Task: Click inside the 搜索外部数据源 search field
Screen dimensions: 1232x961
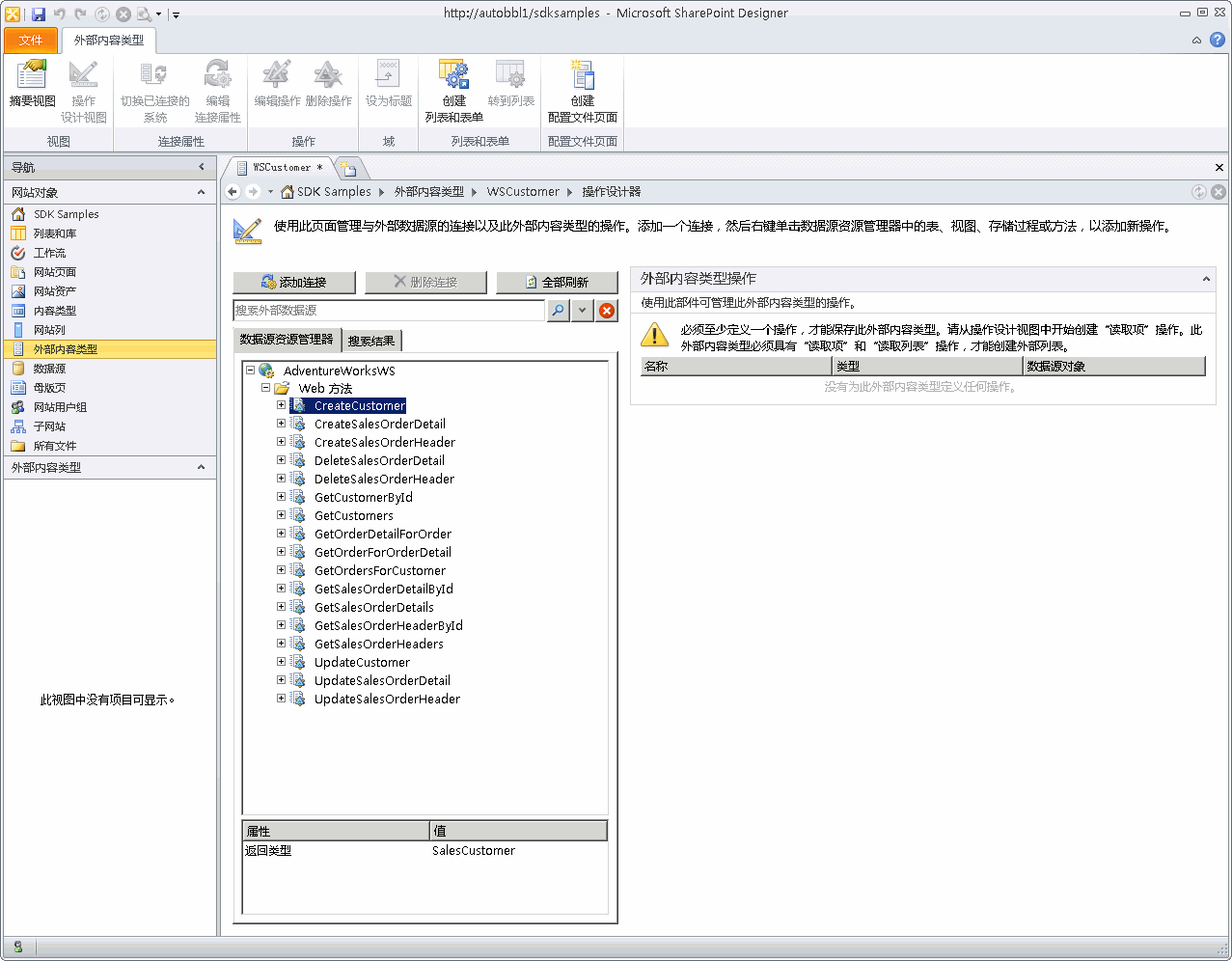Action: point(386,311)
